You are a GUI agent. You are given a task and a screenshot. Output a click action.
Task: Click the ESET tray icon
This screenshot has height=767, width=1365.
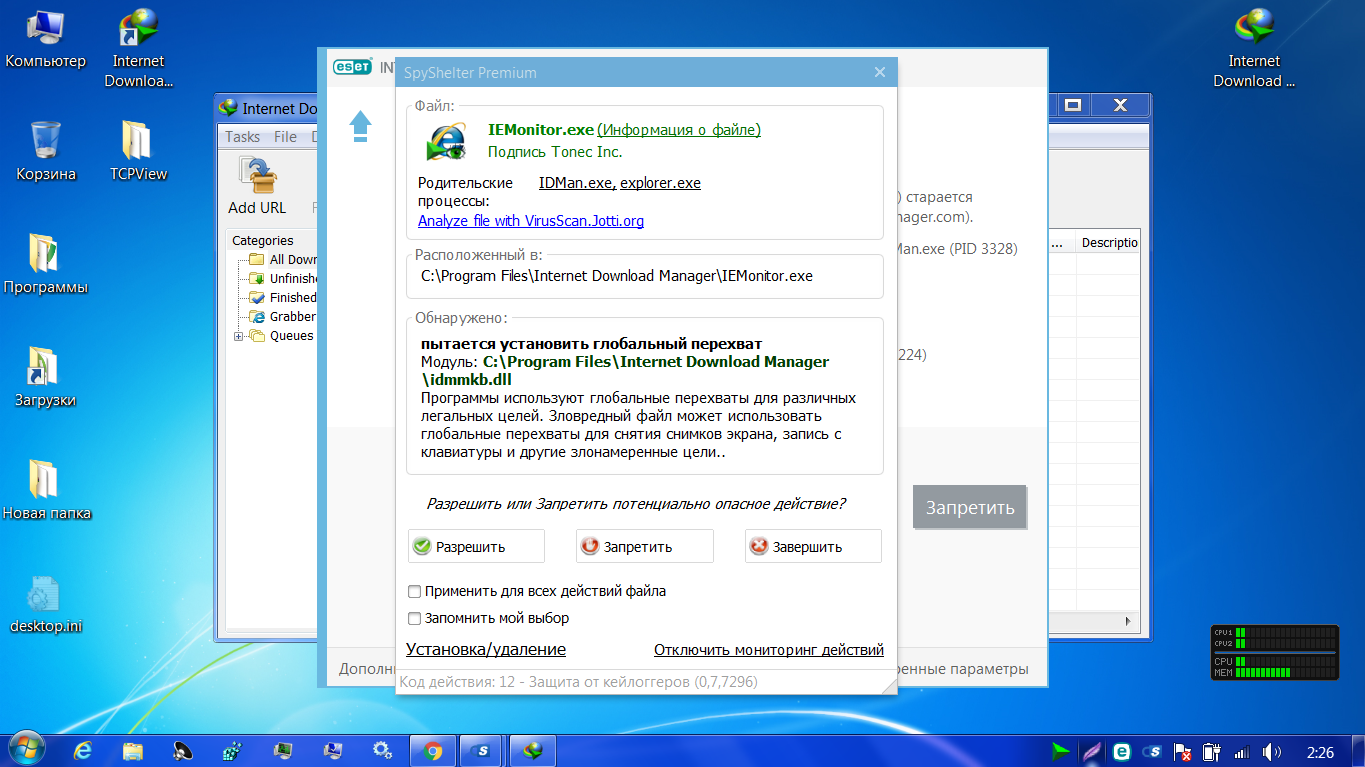(1122, 751)
